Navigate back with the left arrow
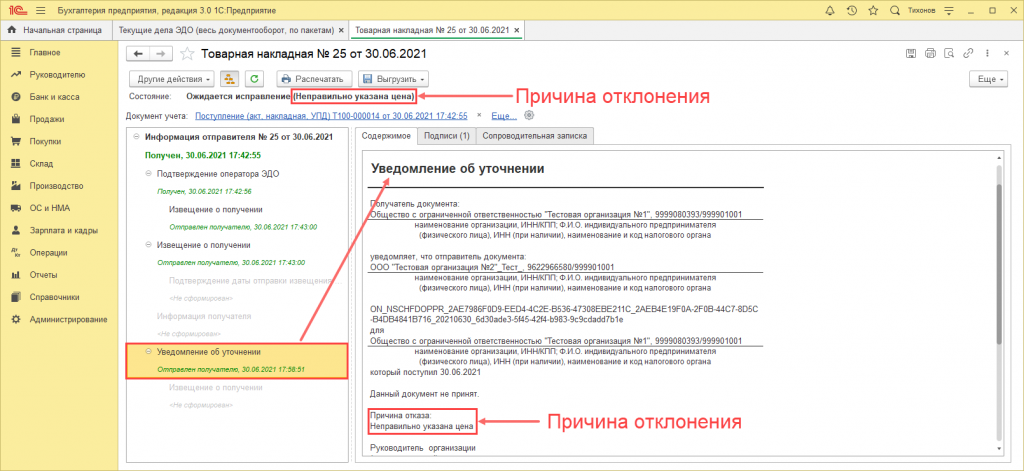1024x471 pixels. (x=138, y=54)
